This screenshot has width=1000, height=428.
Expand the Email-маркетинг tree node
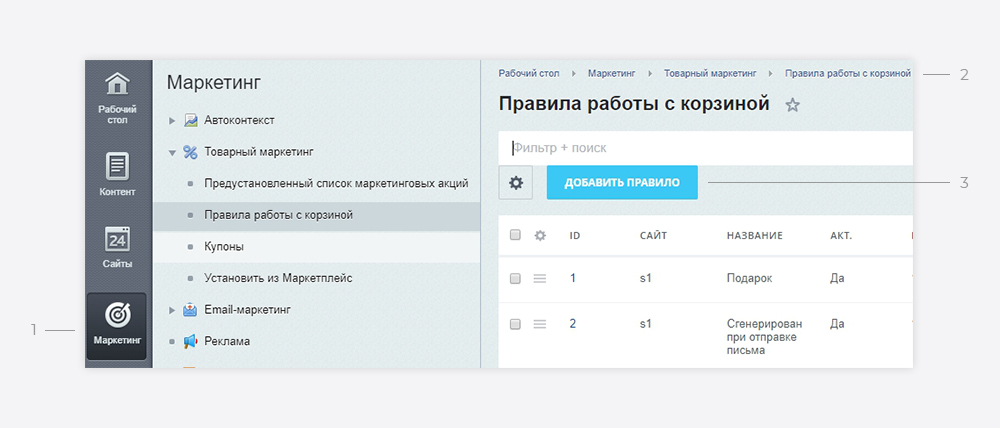point(172,310)
